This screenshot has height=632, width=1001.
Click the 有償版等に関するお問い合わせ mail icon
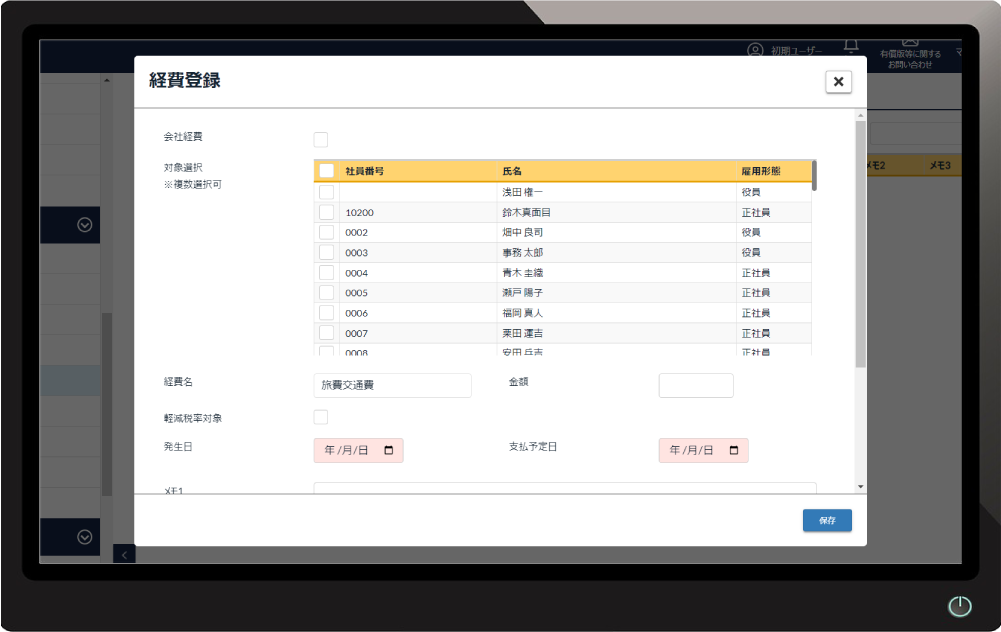click(x=910, y=44)
